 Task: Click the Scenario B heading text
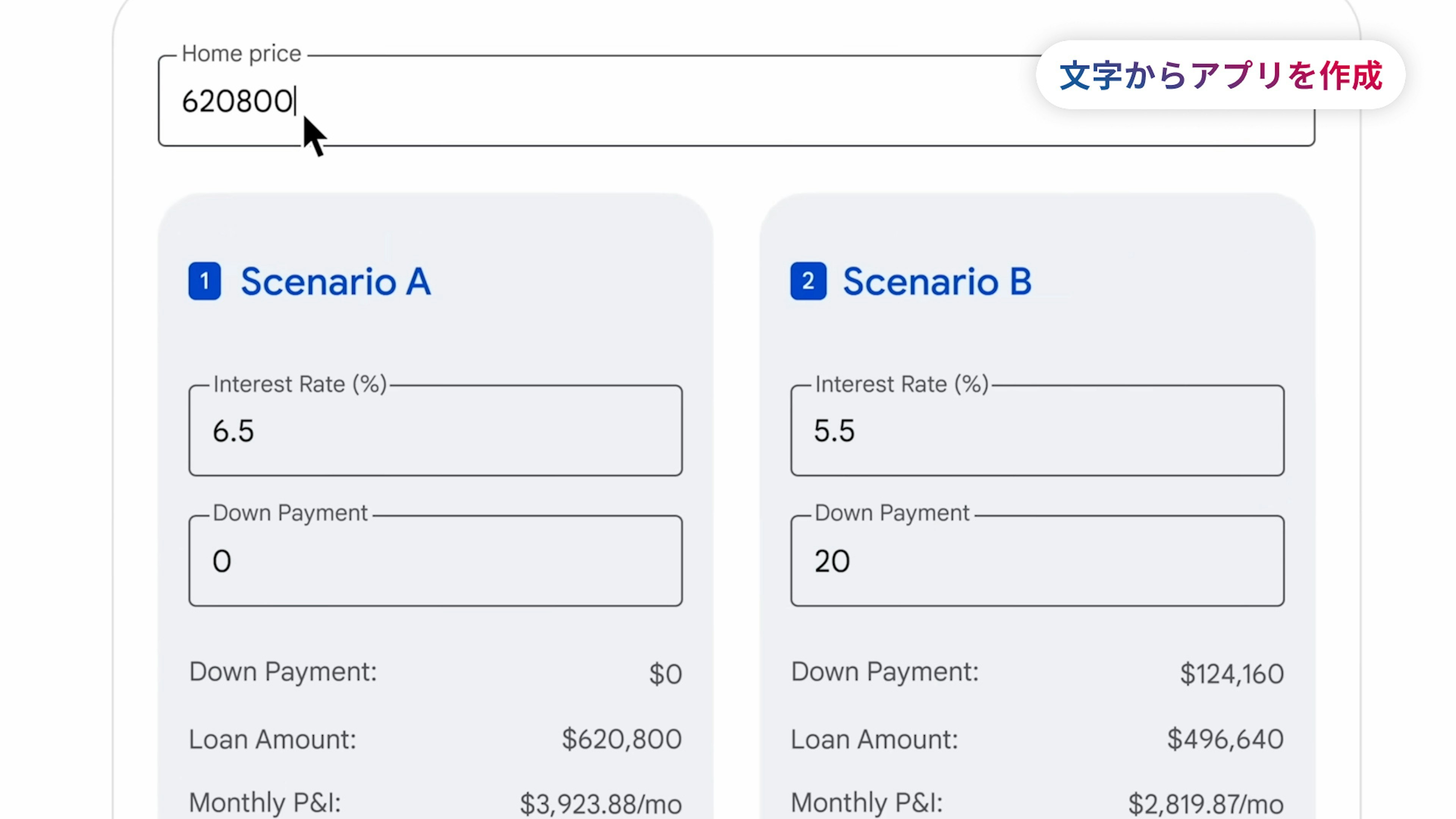pos(937,281)
